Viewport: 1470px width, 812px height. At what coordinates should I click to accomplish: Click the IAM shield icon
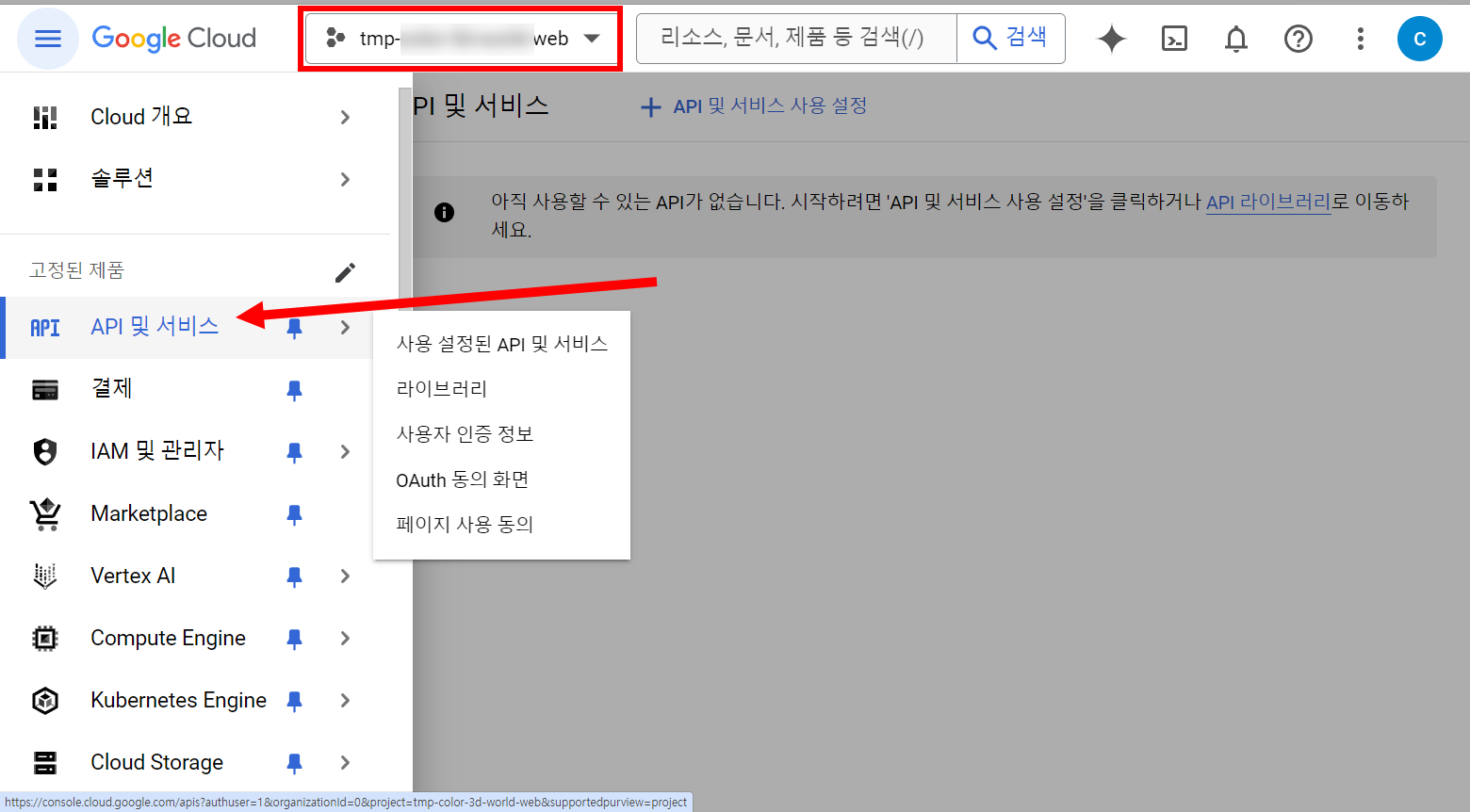click(x=45, y=452)
